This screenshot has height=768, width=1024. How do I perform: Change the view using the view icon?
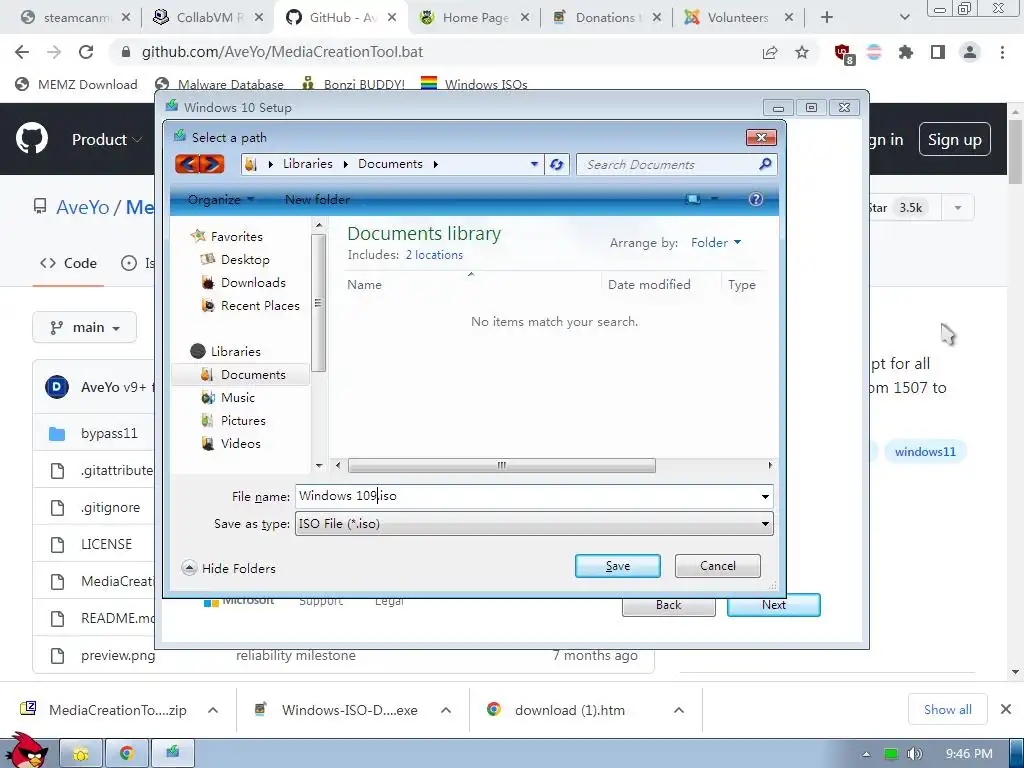click(x=693, y=199)
